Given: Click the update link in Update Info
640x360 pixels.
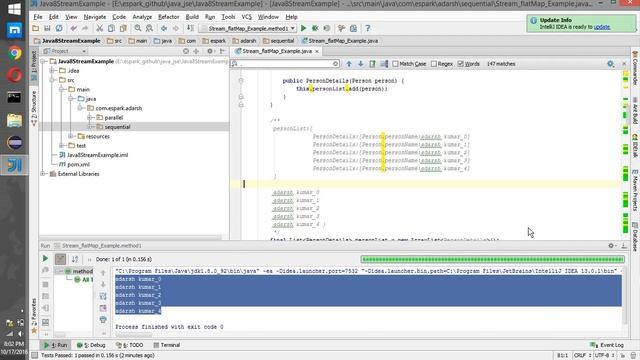Looking at the screenshot, I should tap(602, 27).
